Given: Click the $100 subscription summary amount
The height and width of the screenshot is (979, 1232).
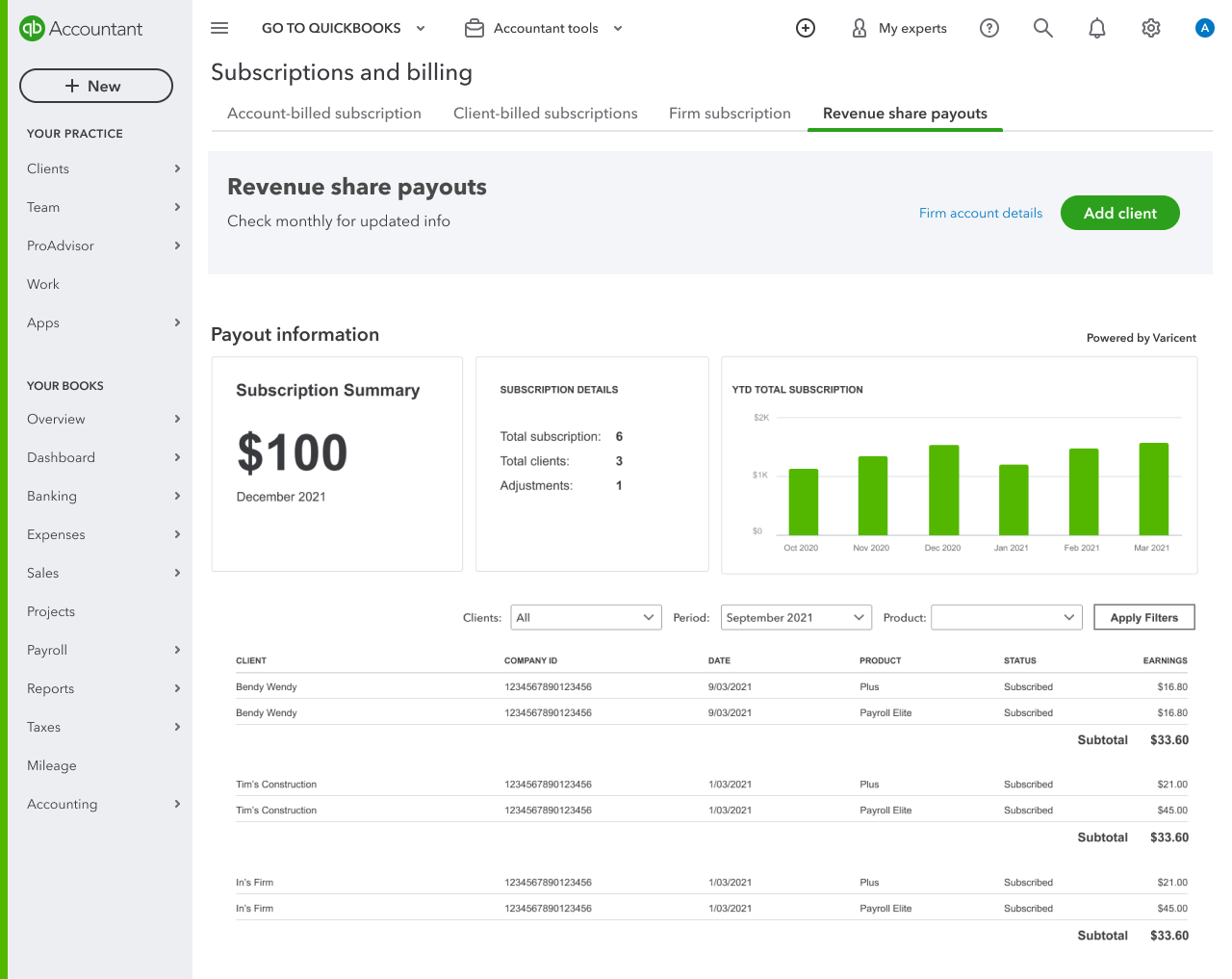Looking at the screenshot, I should coord(293,452).
